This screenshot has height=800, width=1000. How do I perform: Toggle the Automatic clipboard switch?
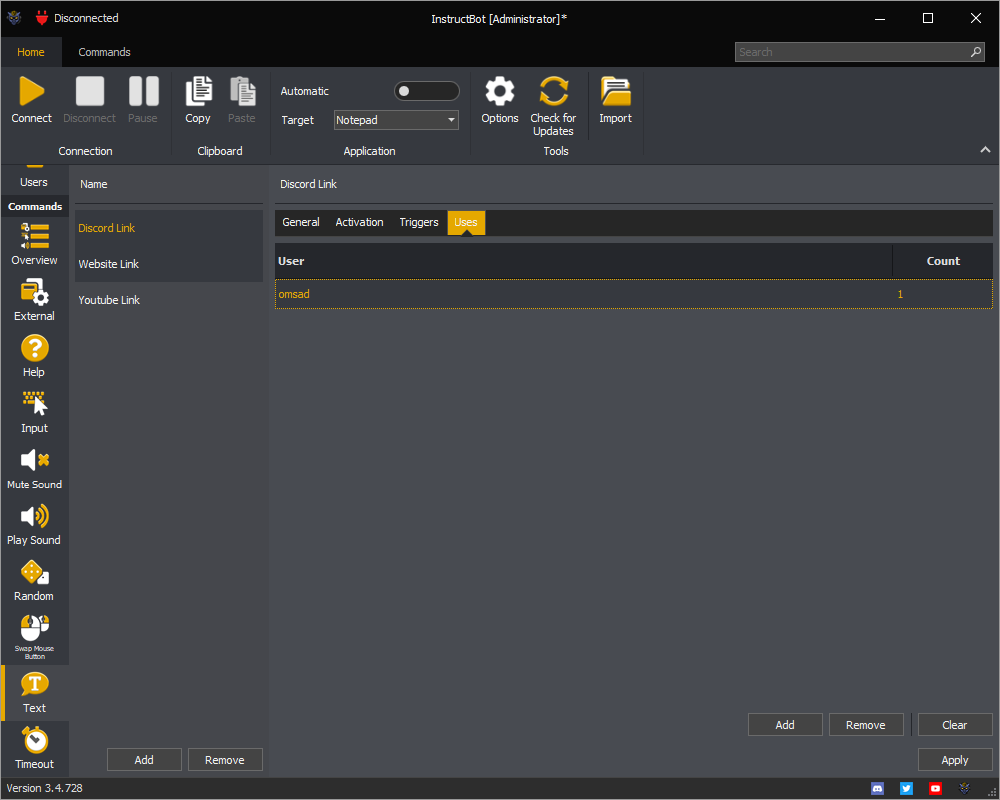click(427, 91)
